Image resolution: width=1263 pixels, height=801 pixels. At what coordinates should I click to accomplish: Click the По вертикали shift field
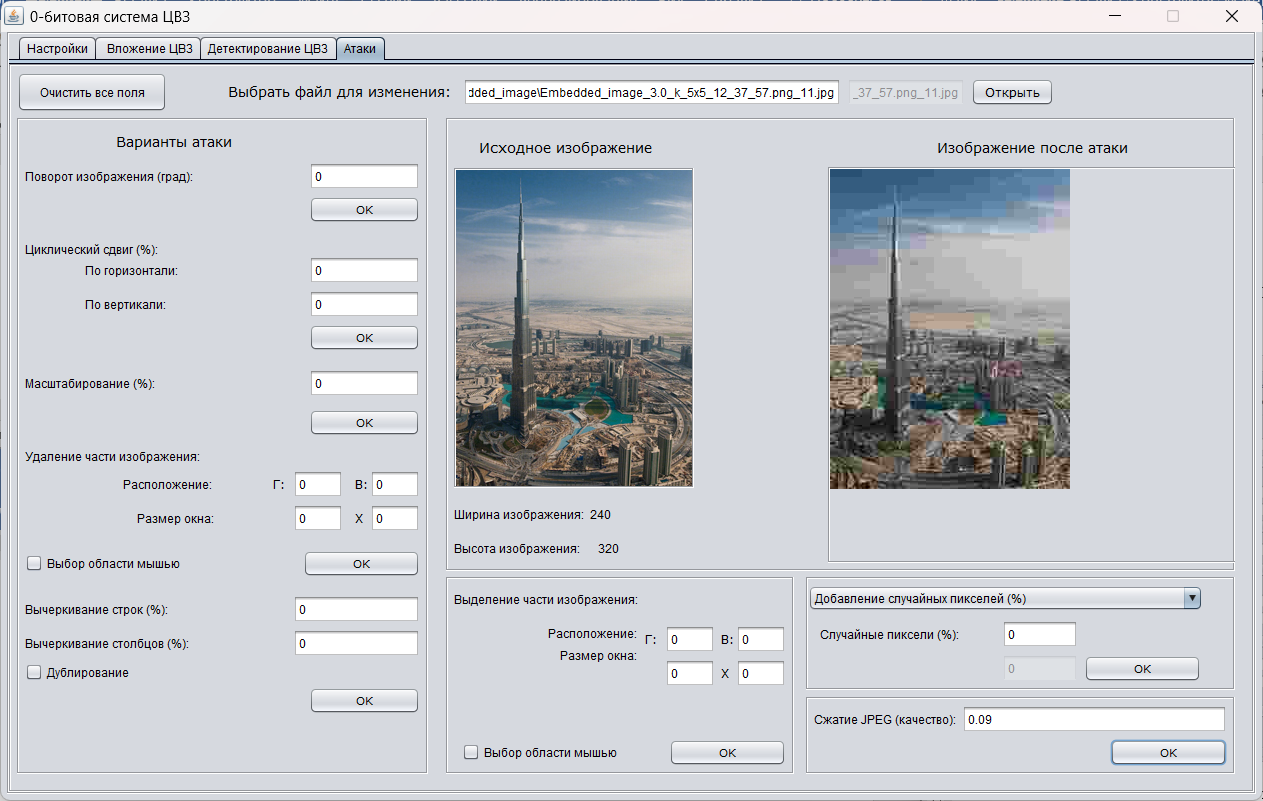[364, 304]
